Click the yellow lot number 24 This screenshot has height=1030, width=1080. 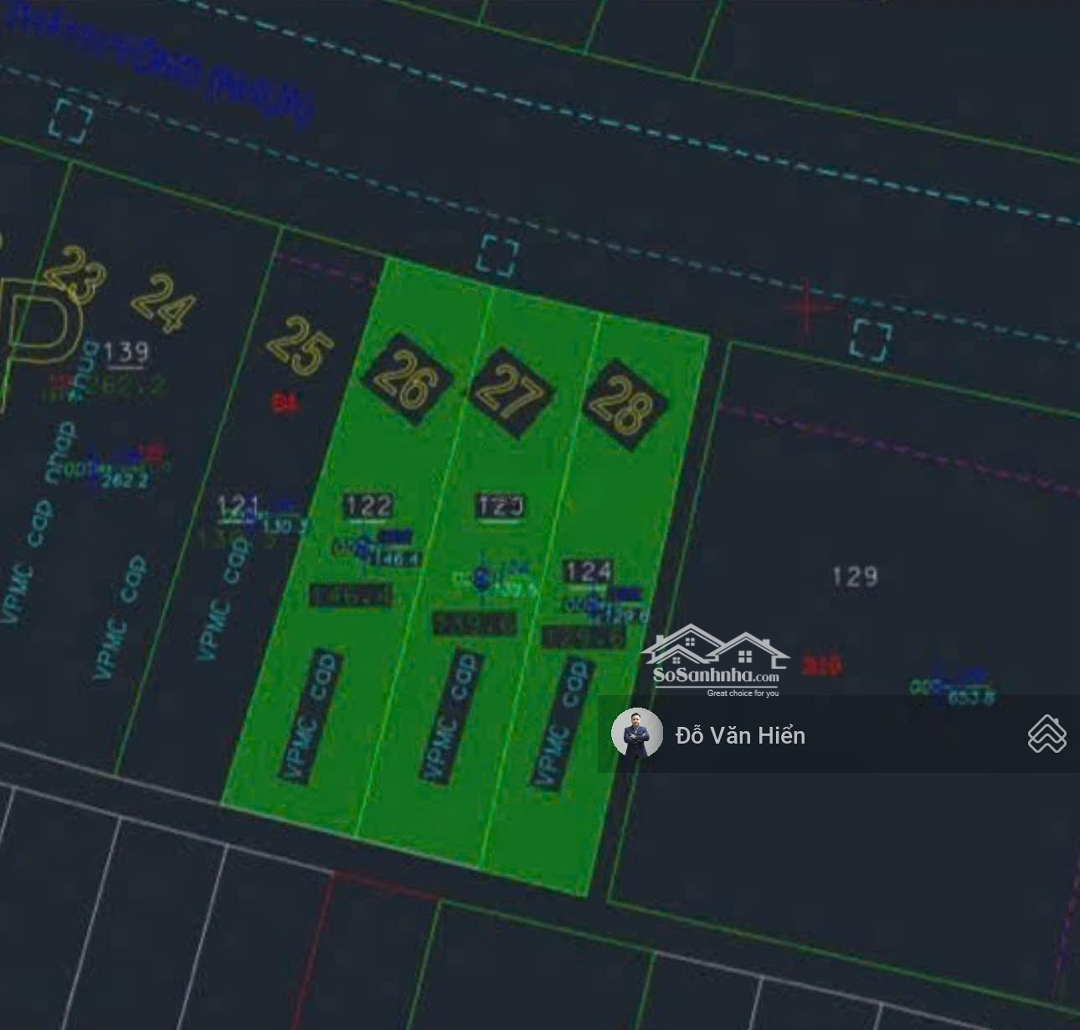pyautogui.click(x=164, y=302)
